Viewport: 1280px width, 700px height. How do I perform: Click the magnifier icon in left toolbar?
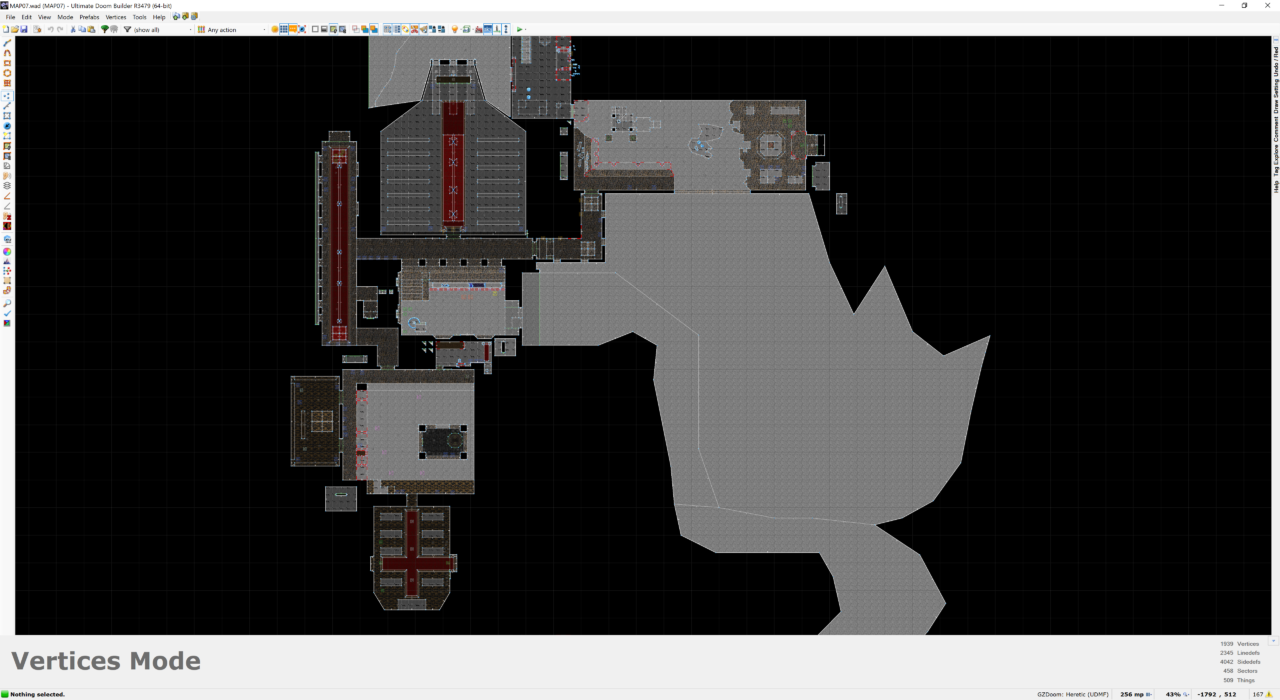point(7,302)
